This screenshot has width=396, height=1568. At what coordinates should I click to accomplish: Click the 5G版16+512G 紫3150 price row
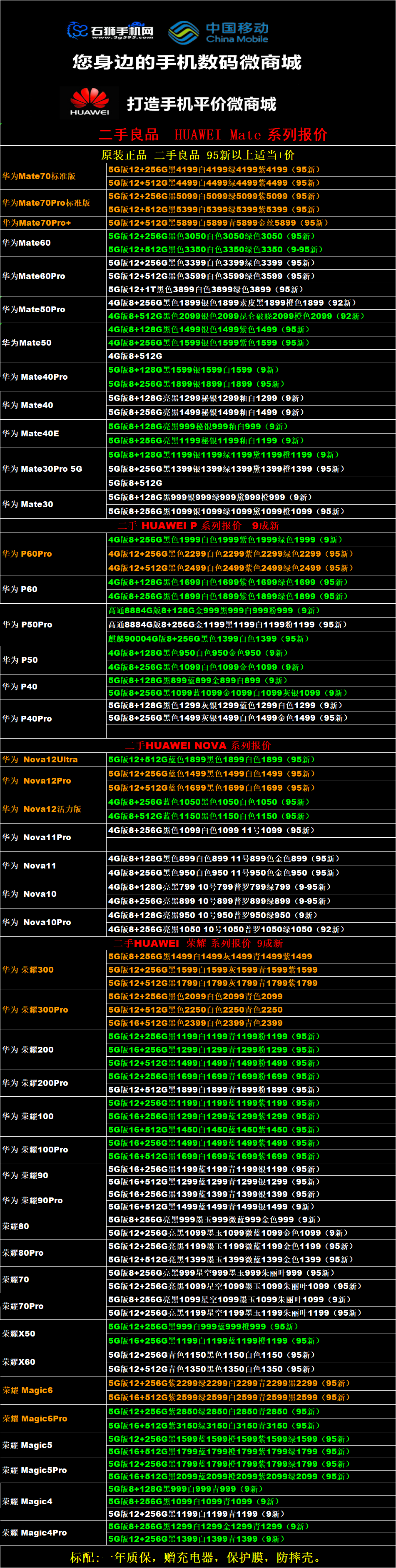[251, 1426]
